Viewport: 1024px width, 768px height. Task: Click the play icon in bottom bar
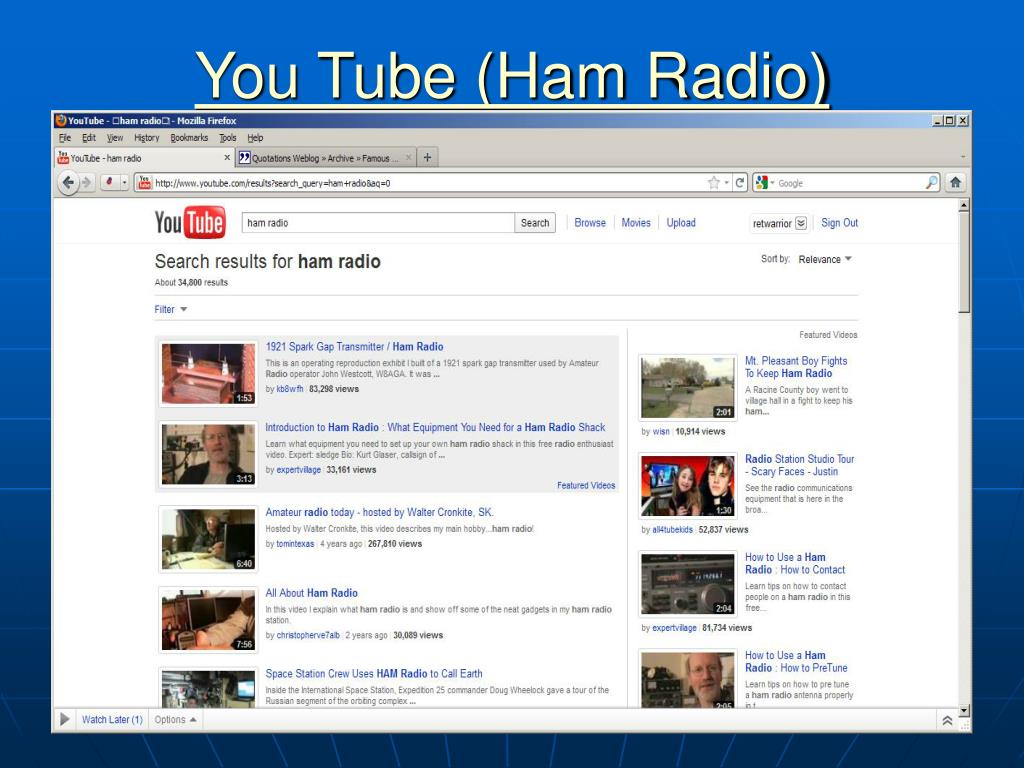(x=65, y=719)
